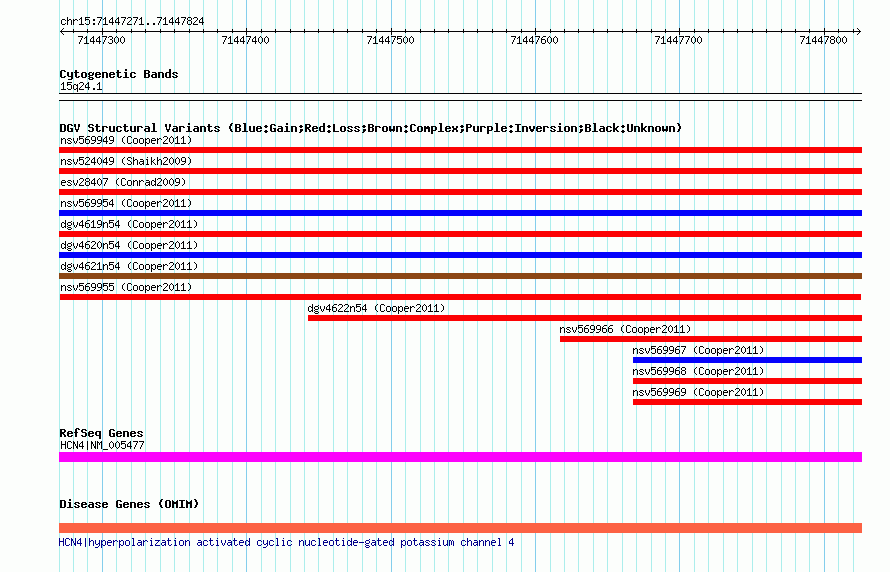This screenshot has height=572, width=890.
Task: Select the magenta HCN4 RefSeq gene bar
Action: click(x=460, y=457)
